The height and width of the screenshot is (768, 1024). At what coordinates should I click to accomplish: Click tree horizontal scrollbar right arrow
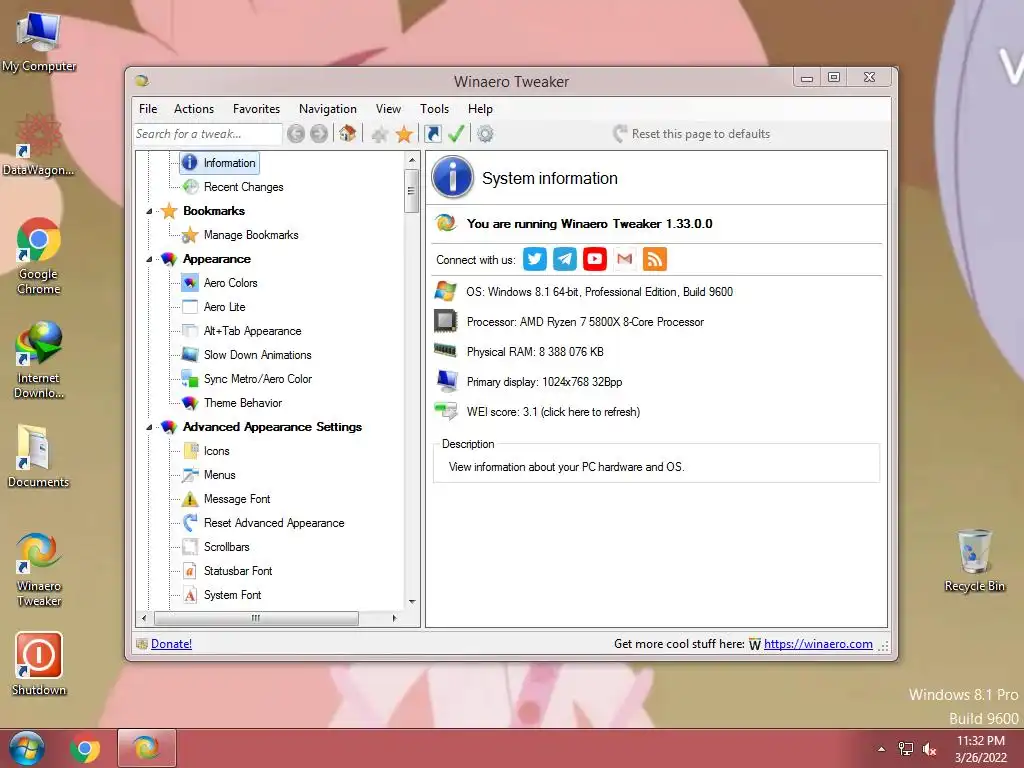pos(394,618)
